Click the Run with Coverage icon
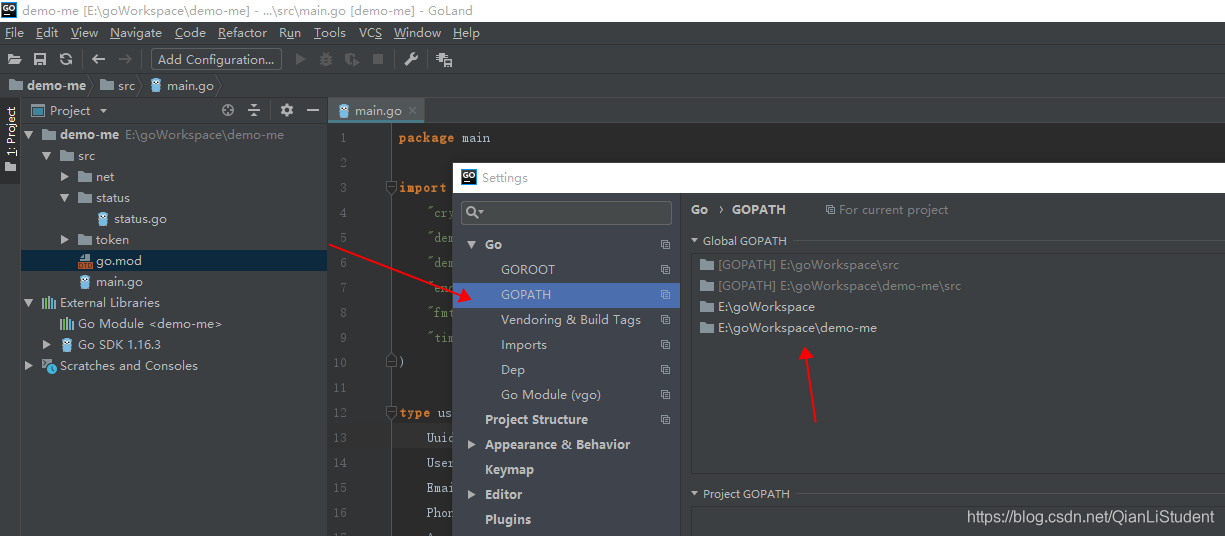The height and width of the screenshot is (536, 1225). (352, 60)
